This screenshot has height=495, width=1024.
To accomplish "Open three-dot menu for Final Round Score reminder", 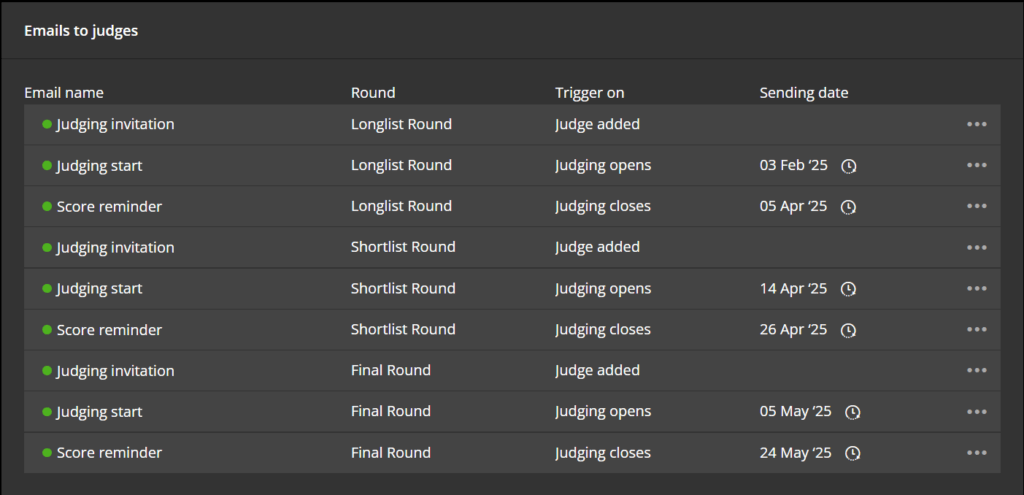I will 976,453.
